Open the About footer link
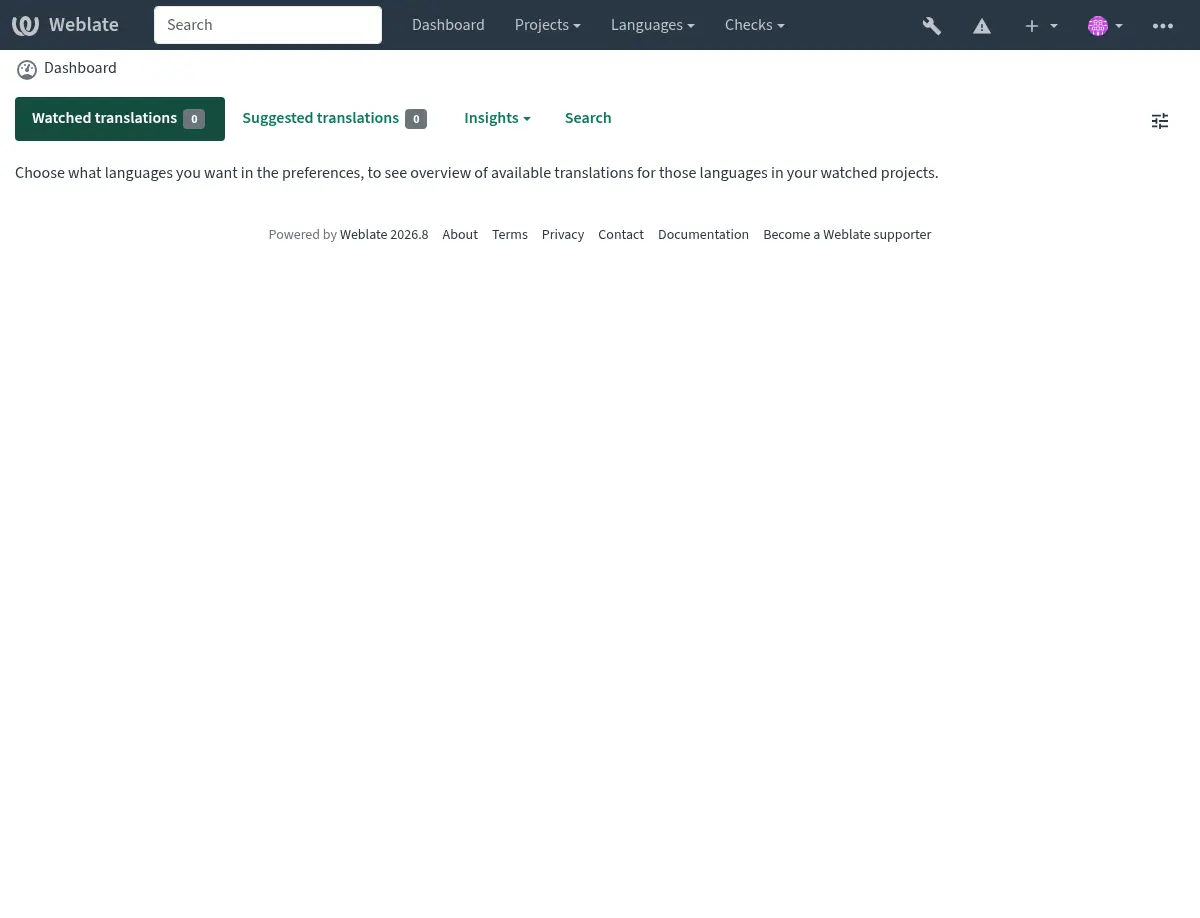This screenshot has height=918, width=1200. point(460,235)
